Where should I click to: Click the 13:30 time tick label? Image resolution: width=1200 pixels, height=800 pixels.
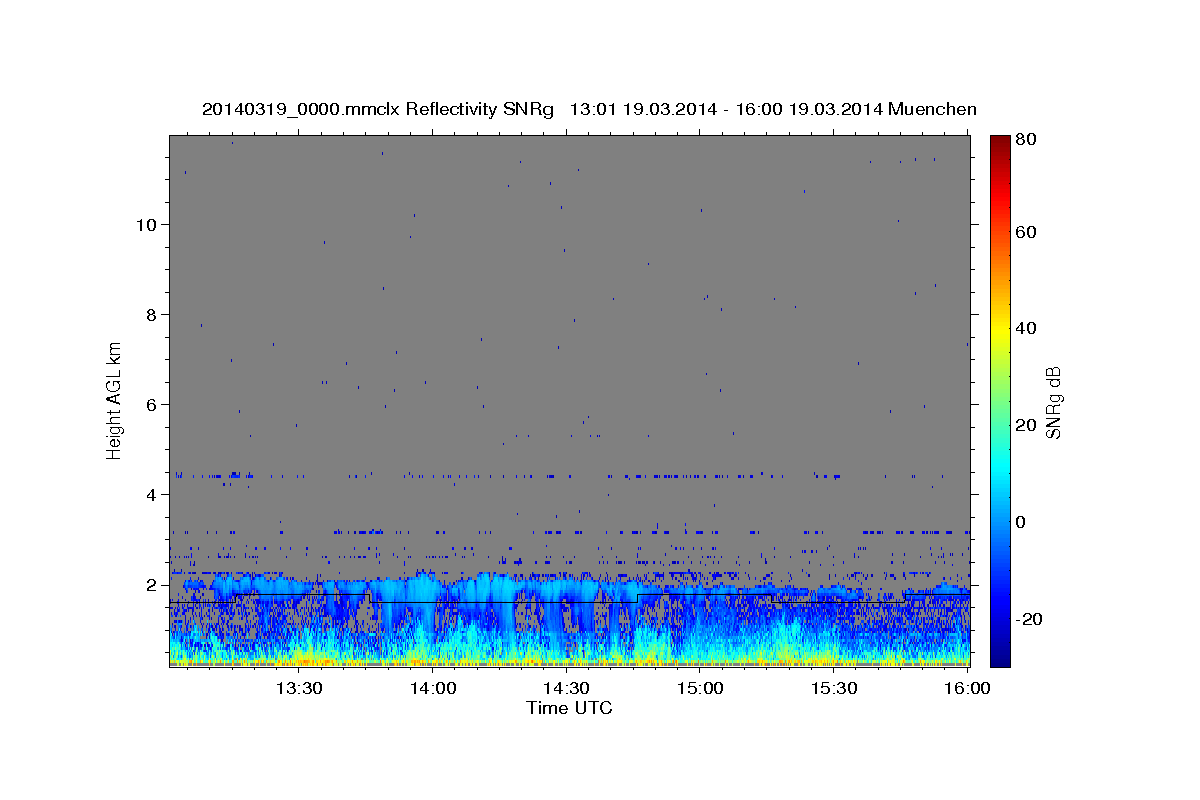298,689
